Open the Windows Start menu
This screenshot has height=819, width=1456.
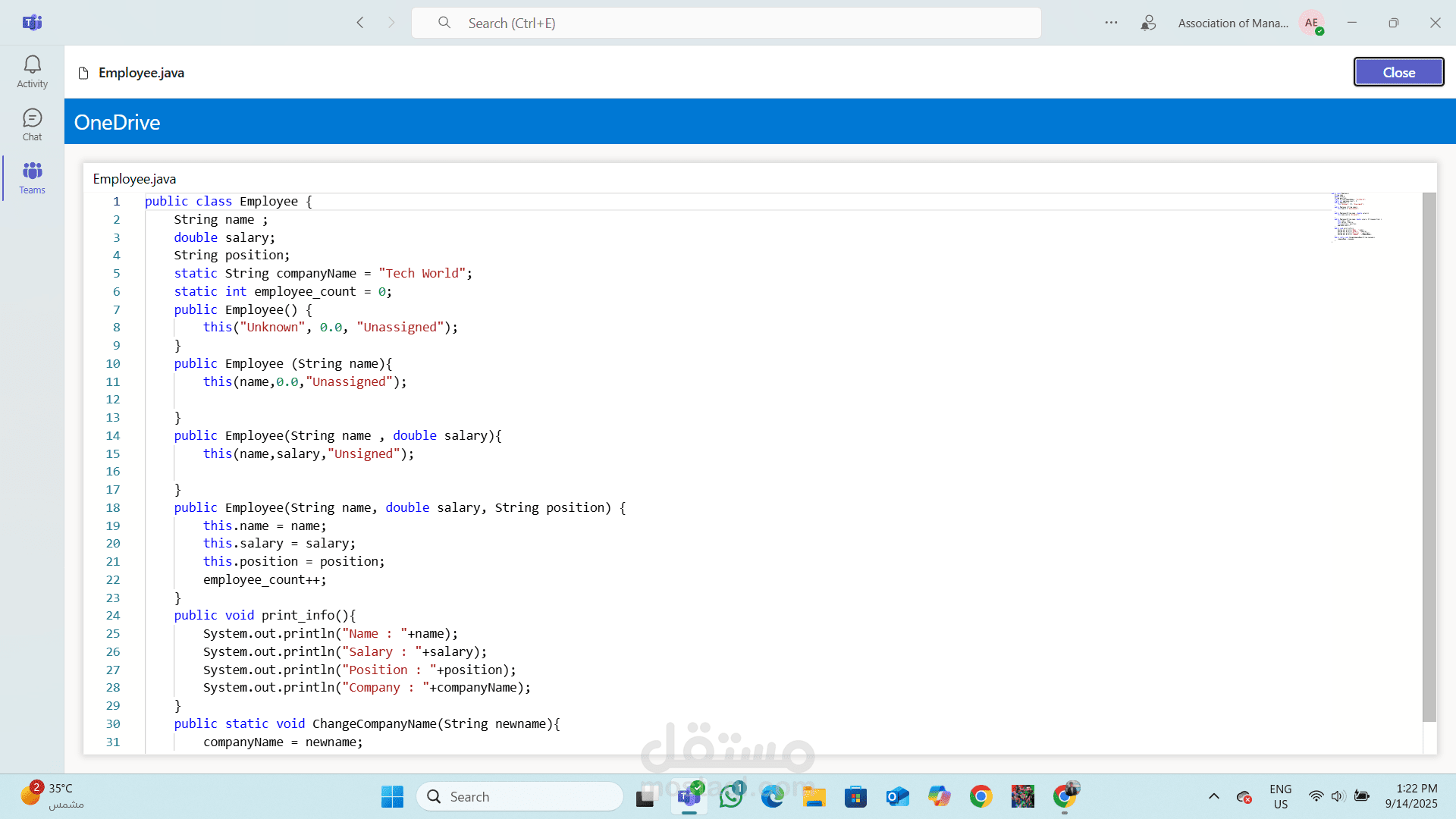(392, 796)
